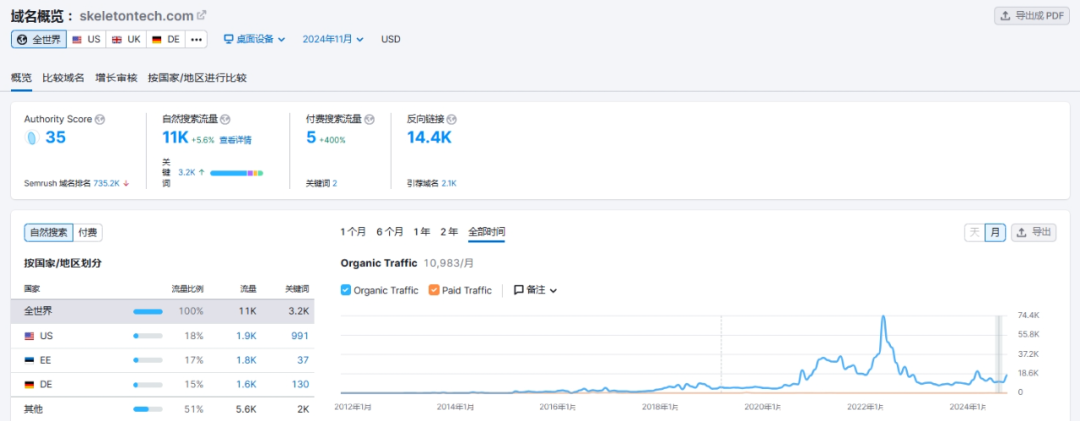Open EE keywords 37 link
The width and height of the screenshot is (1080, 421).
(x=303, y=360)
